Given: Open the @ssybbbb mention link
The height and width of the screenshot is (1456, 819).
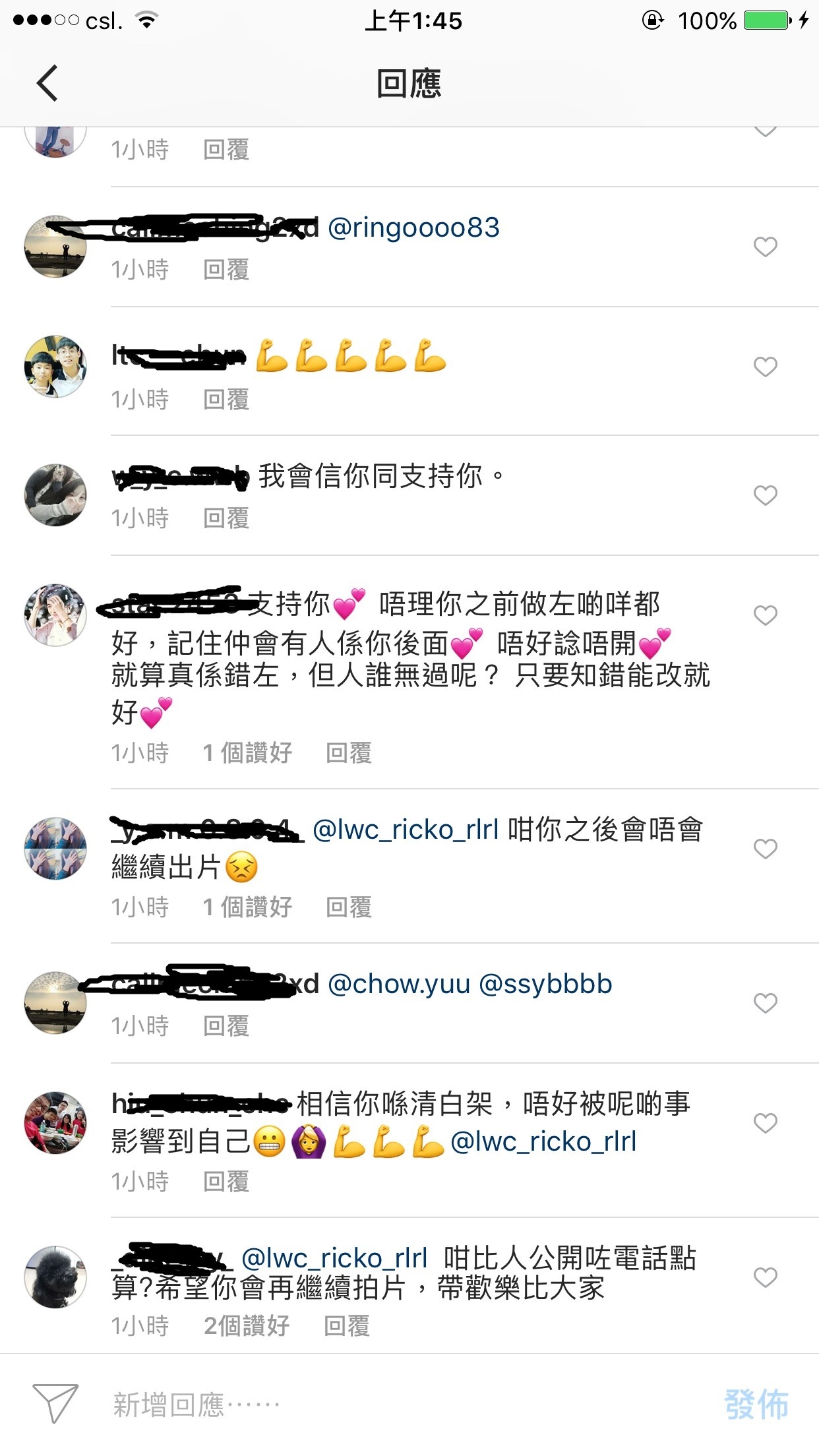Looking at the screenshot, I should (x=545, y=985).
